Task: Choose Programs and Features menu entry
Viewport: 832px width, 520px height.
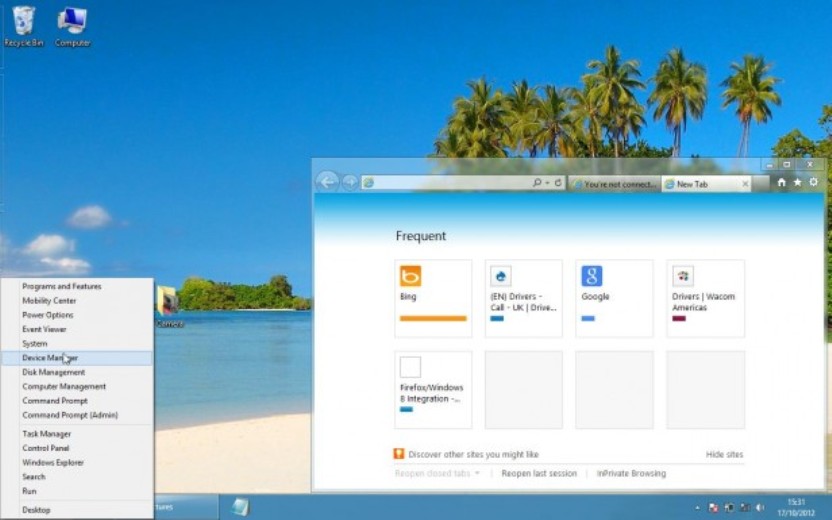Action: (77, 286)
